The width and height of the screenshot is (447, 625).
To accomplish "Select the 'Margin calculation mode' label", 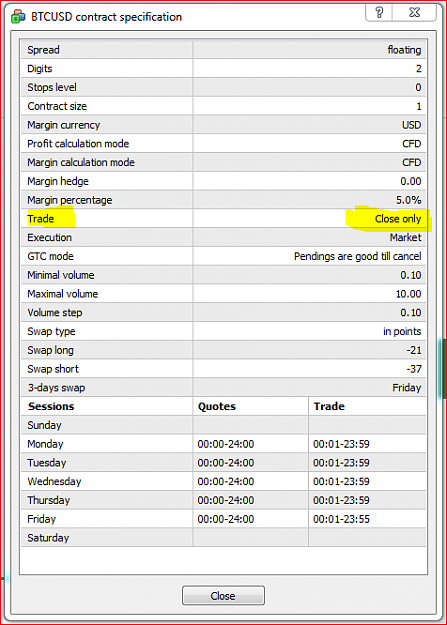I will [x=81, y=162].
